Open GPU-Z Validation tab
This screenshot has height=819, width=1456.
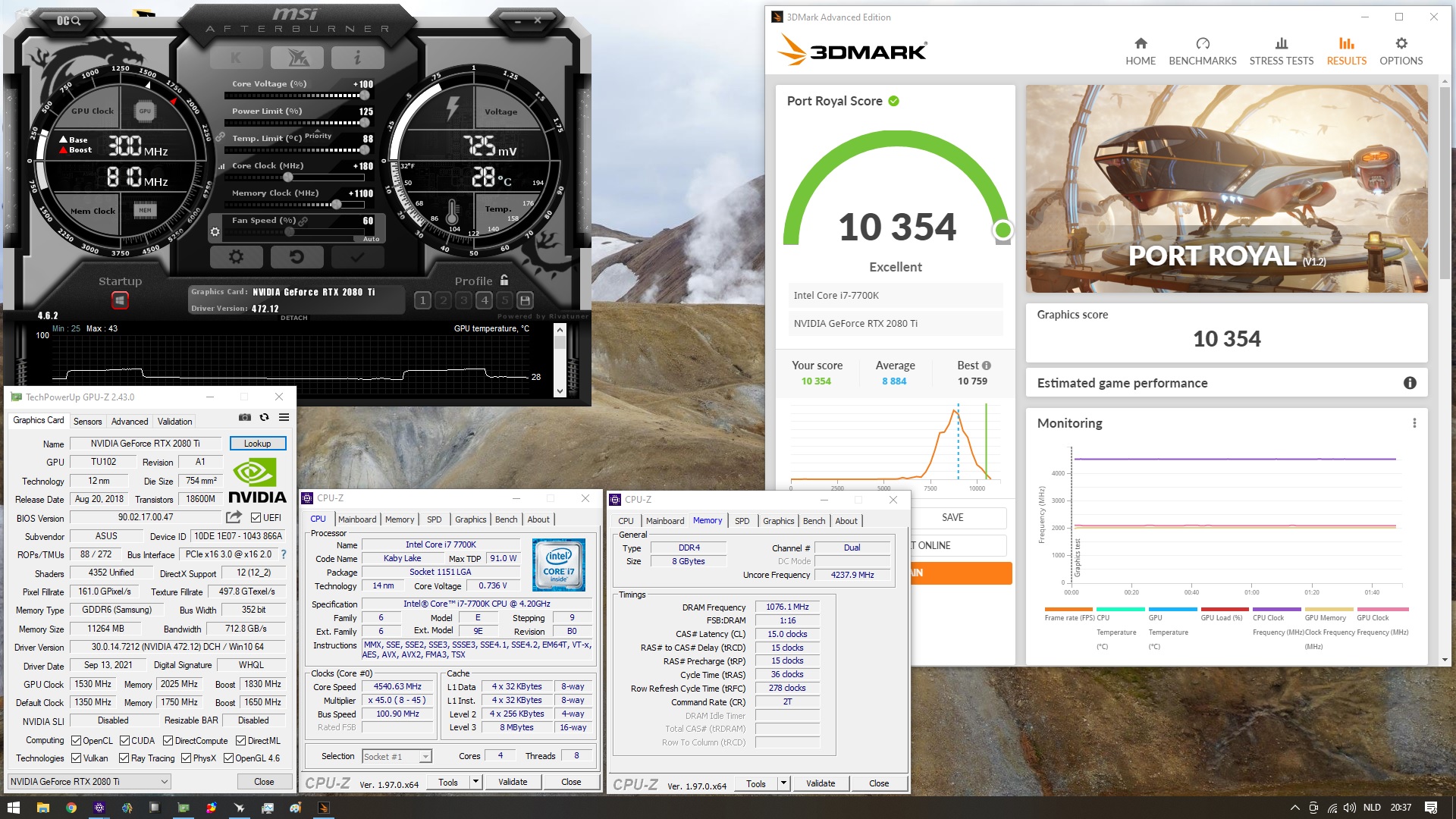tap(175, 422)
